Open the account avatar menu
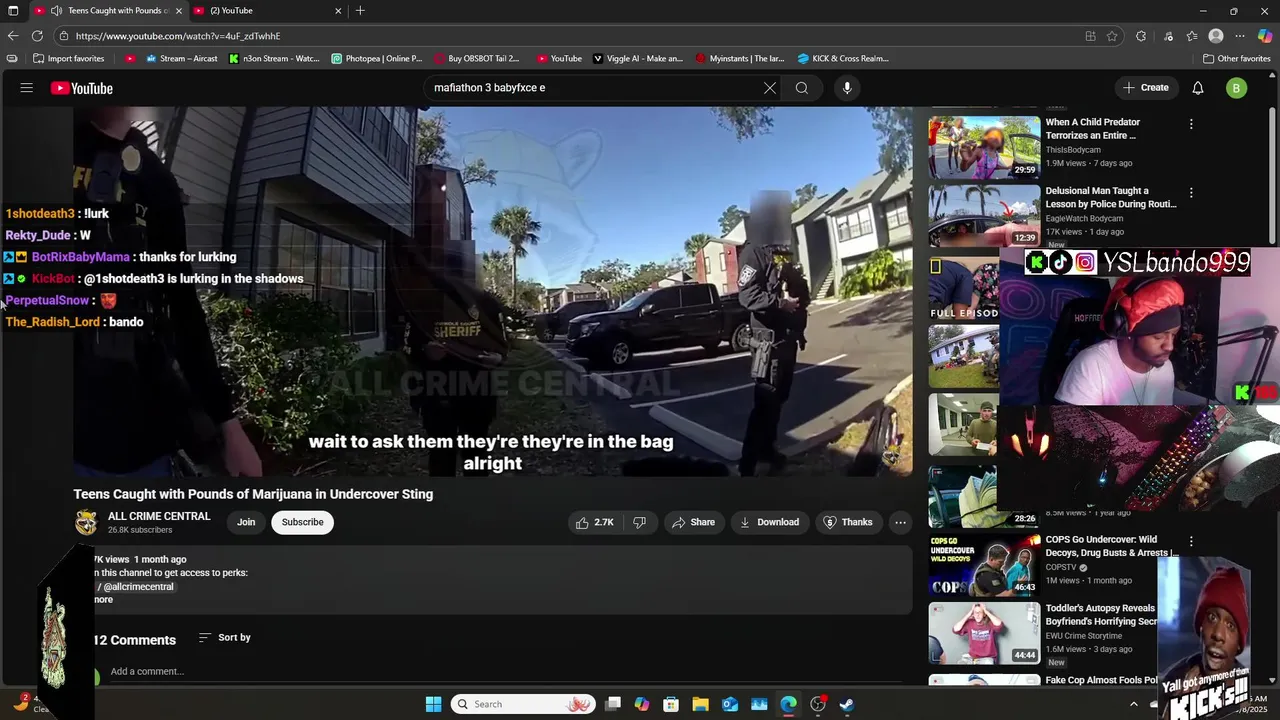The width and height of the screenshot is (1280, 720). [x=1236, y=88]
